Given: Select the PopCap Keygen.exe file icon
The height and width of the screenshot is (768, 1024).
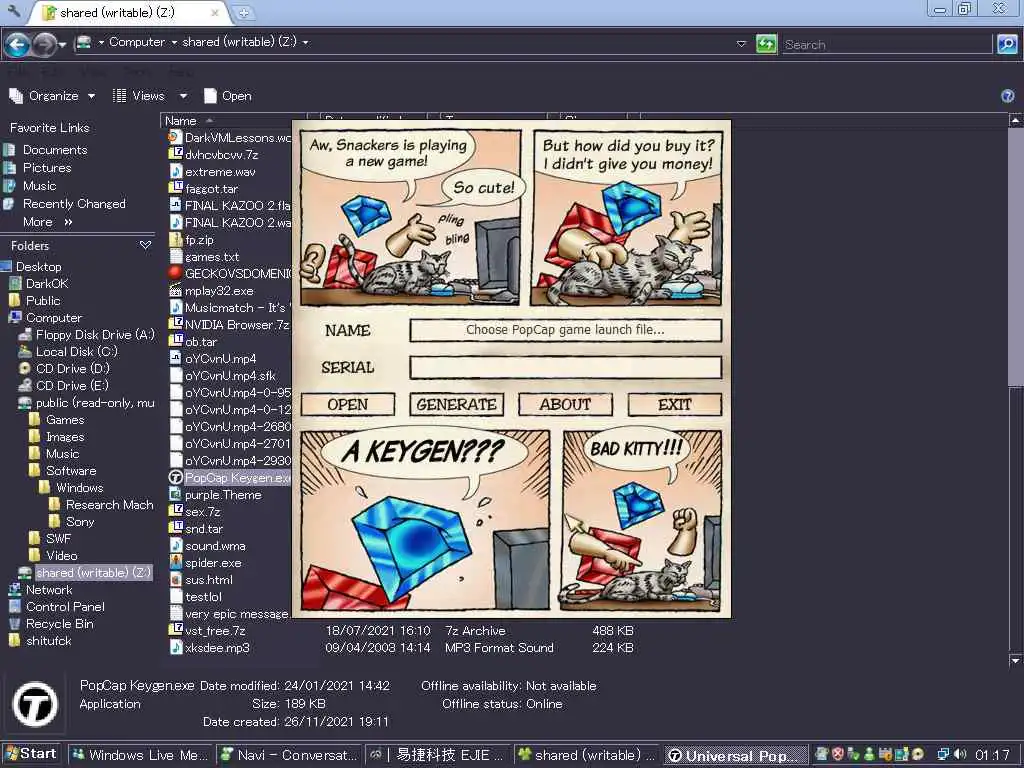Looking at the screenshot, I should (176, 477).
